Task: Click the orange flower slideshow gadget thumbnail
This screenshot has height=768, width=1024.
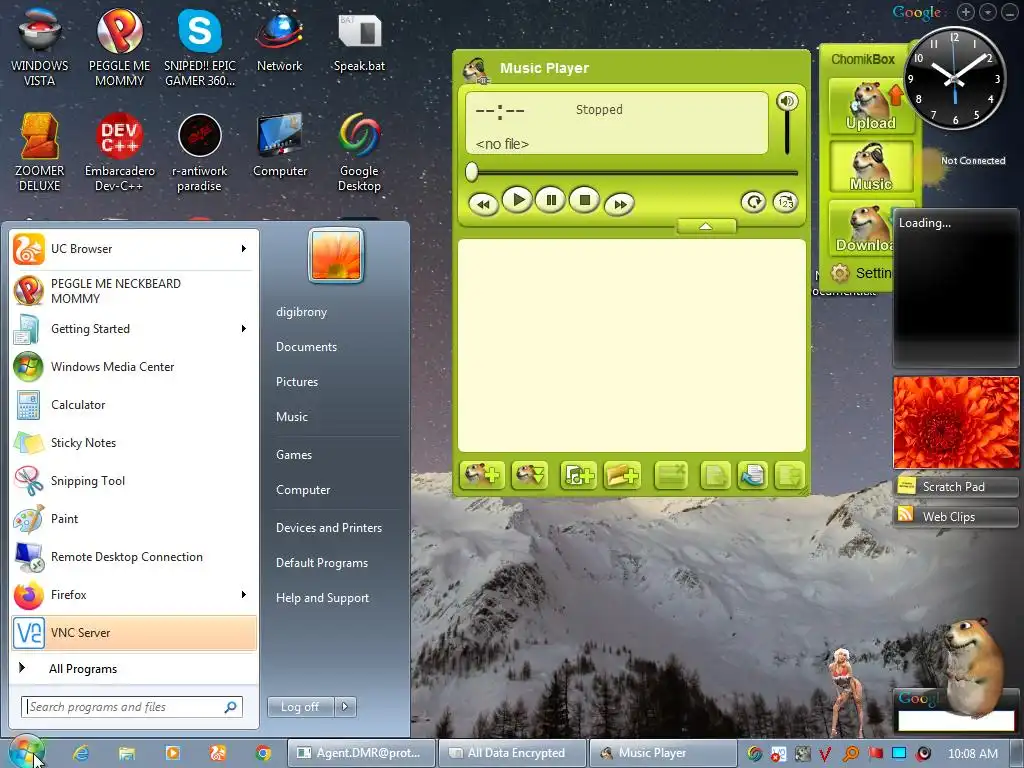Action: (956, 422)
